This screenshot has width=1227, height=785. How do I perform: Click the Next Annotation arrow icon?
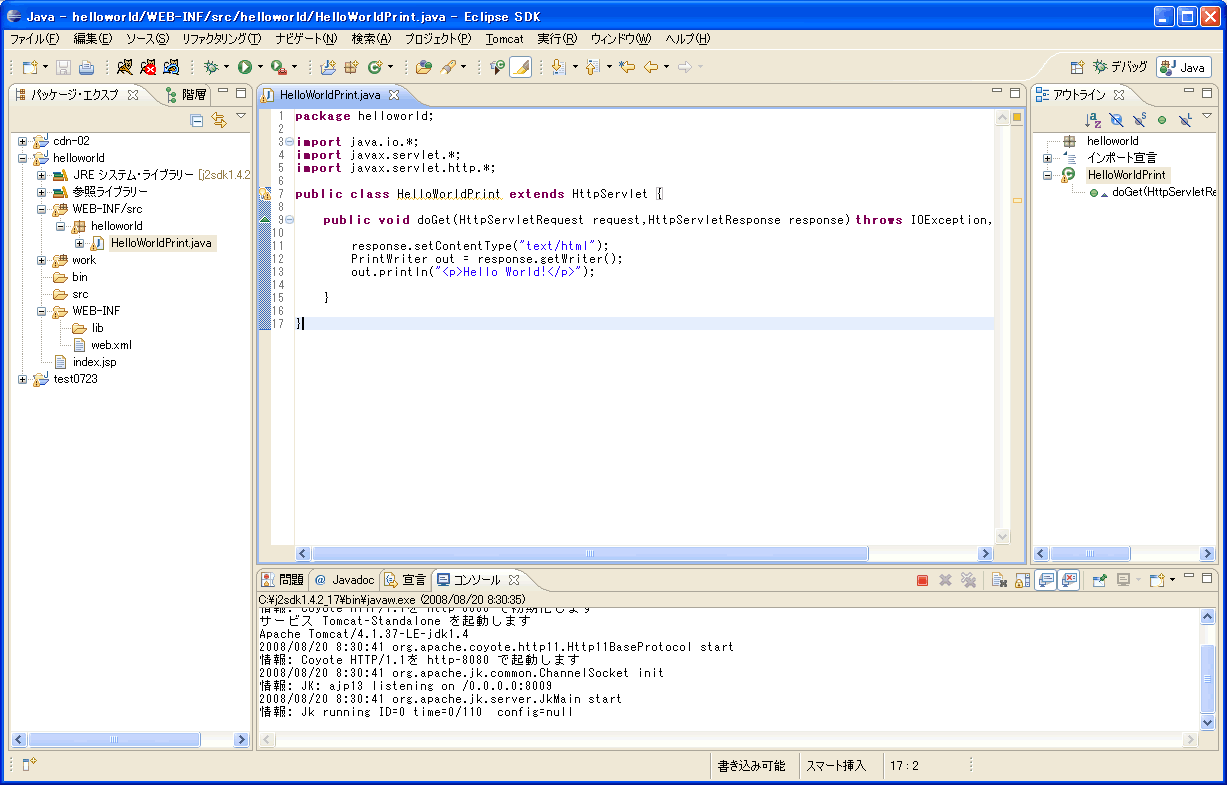(558, 67)
